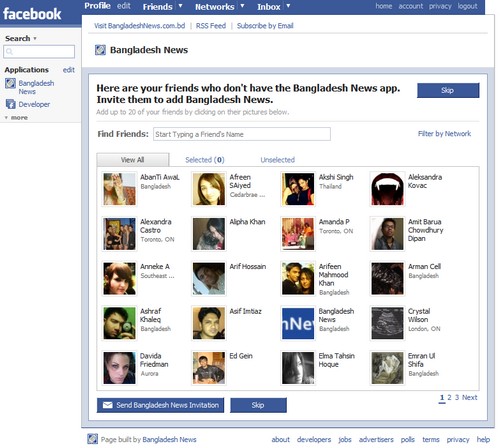Image resolution: width=500 pixels, height=448 pixels.
Task: Click in the sidebar search field
Action: [x=39, y=52]
